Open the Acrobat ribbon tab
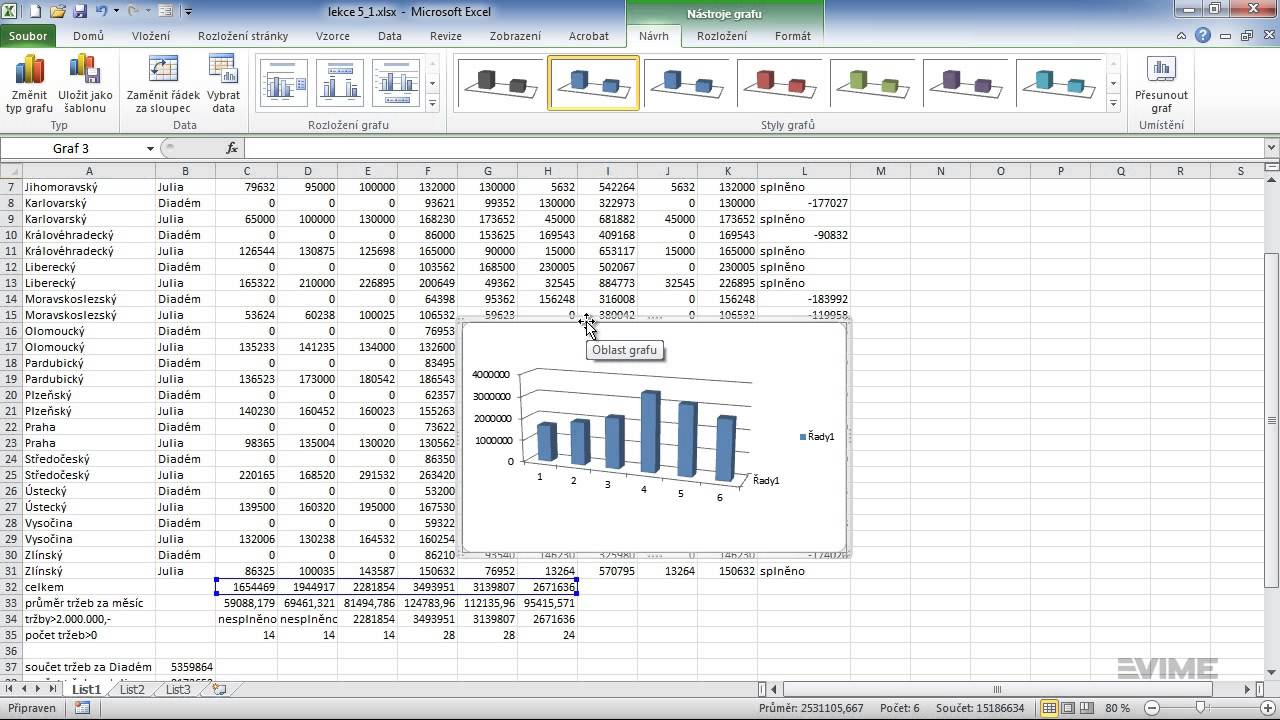Viewport: 1280px width, 720px height. (589, 36)
